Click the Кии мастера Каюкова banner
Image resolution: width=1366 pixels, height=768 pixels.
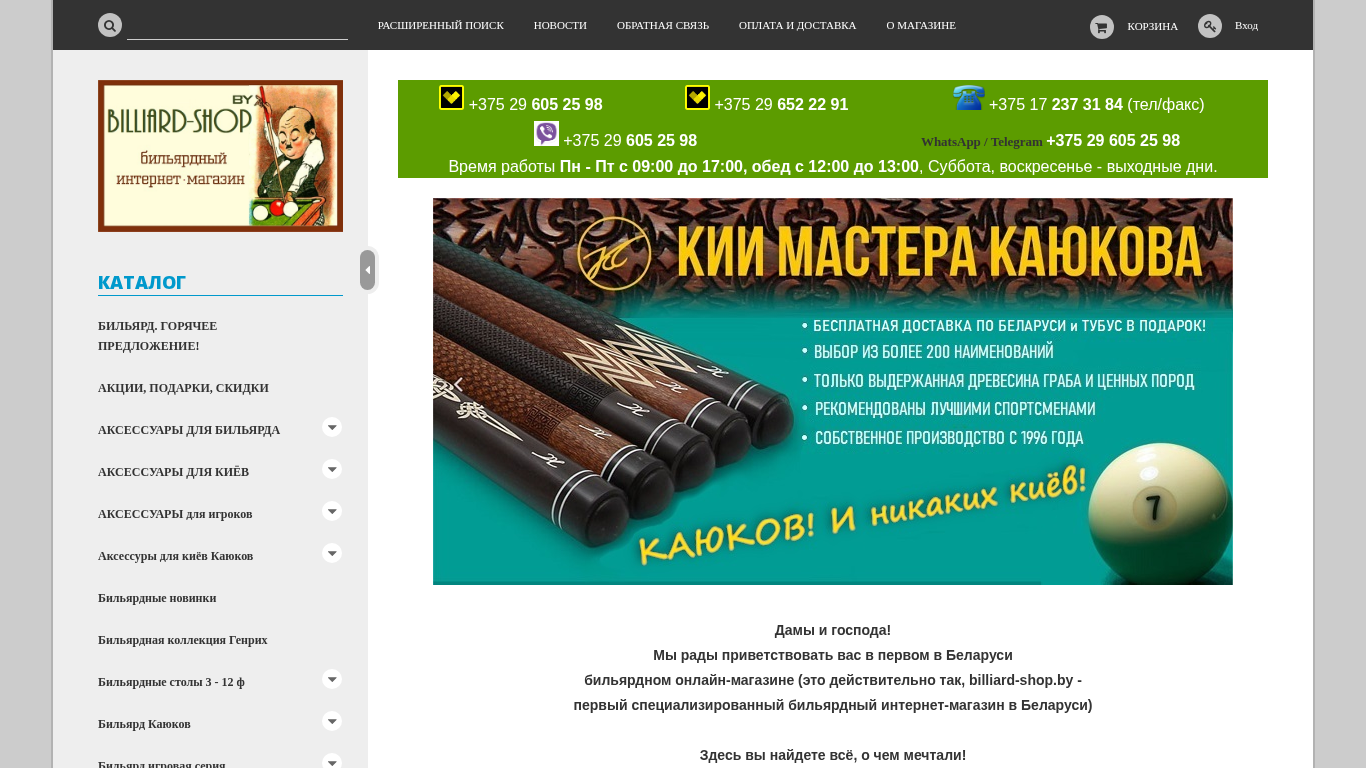[x=833, y=391]
